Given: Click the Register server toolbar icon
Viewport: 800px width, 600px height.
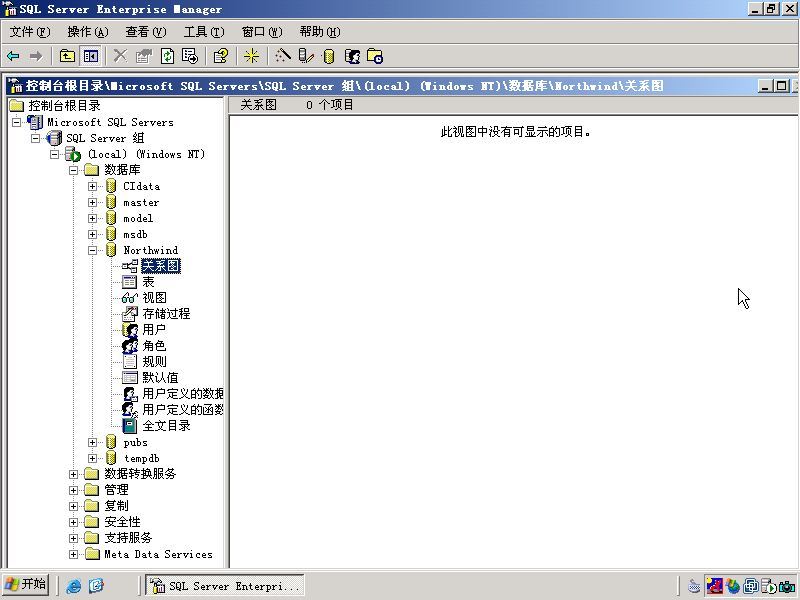Looking at the screenshot, I should click(306, 56).
